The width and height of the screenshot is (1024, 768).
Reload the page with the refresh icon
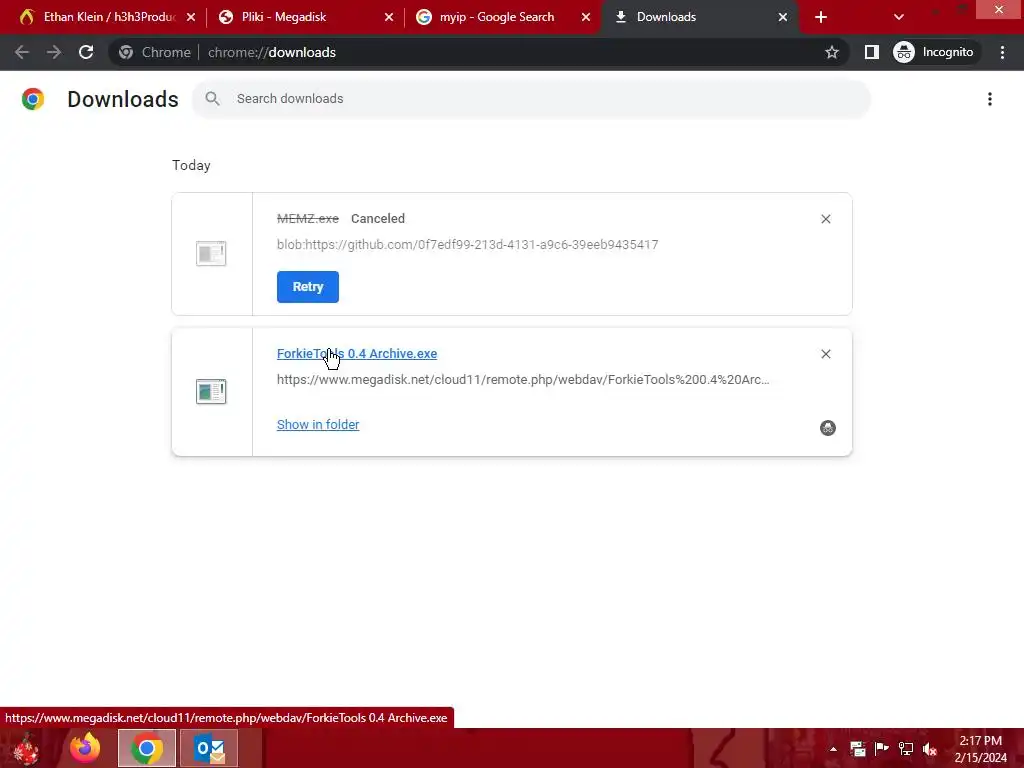coord(86,52)
